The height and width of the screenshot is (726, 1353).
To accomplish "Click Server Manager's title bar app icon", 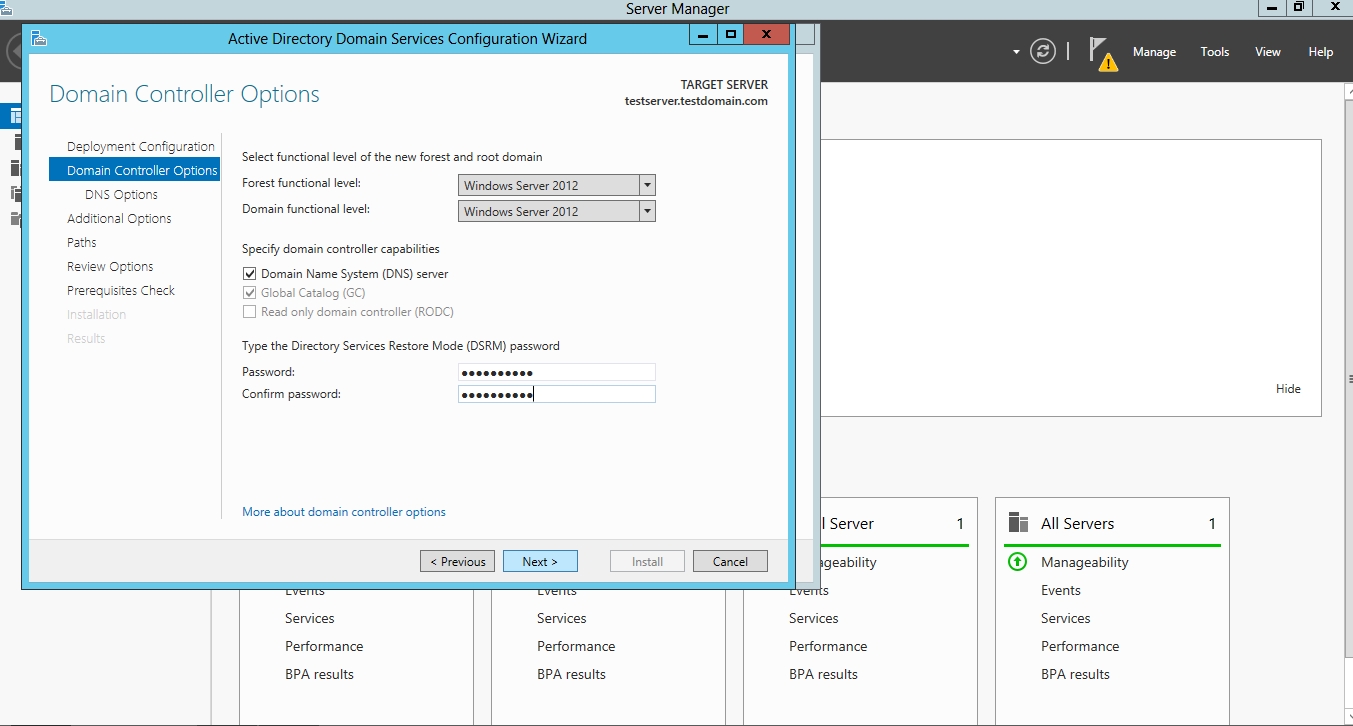I will (6, 7).
